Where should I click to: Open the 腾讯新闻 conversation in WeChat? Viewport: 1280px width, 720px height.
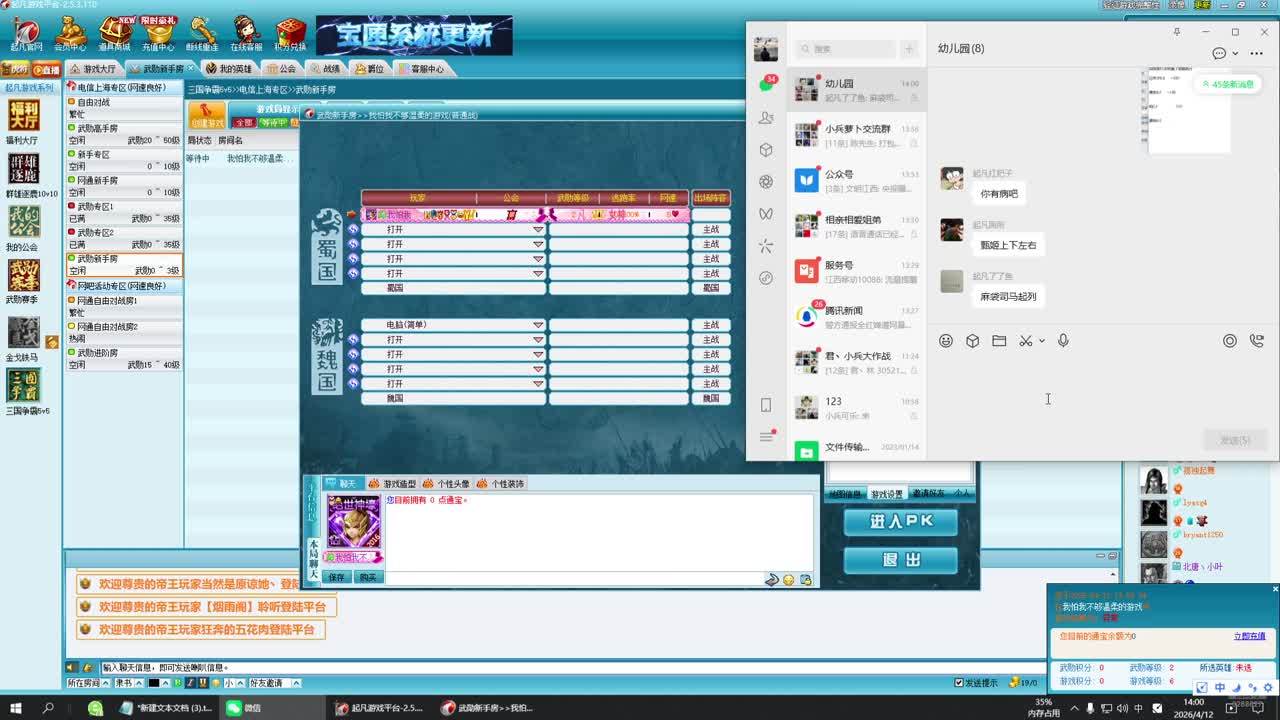point(858,317)
